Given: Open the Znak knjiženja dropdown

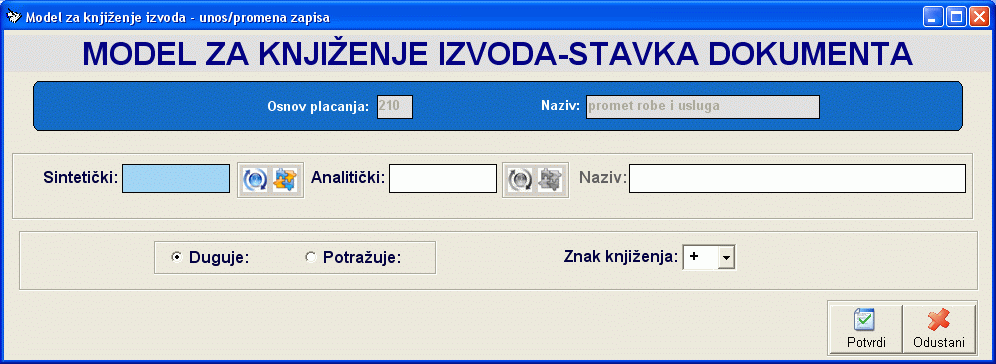Looking at the screenshot, I should (x=727, y=257).
